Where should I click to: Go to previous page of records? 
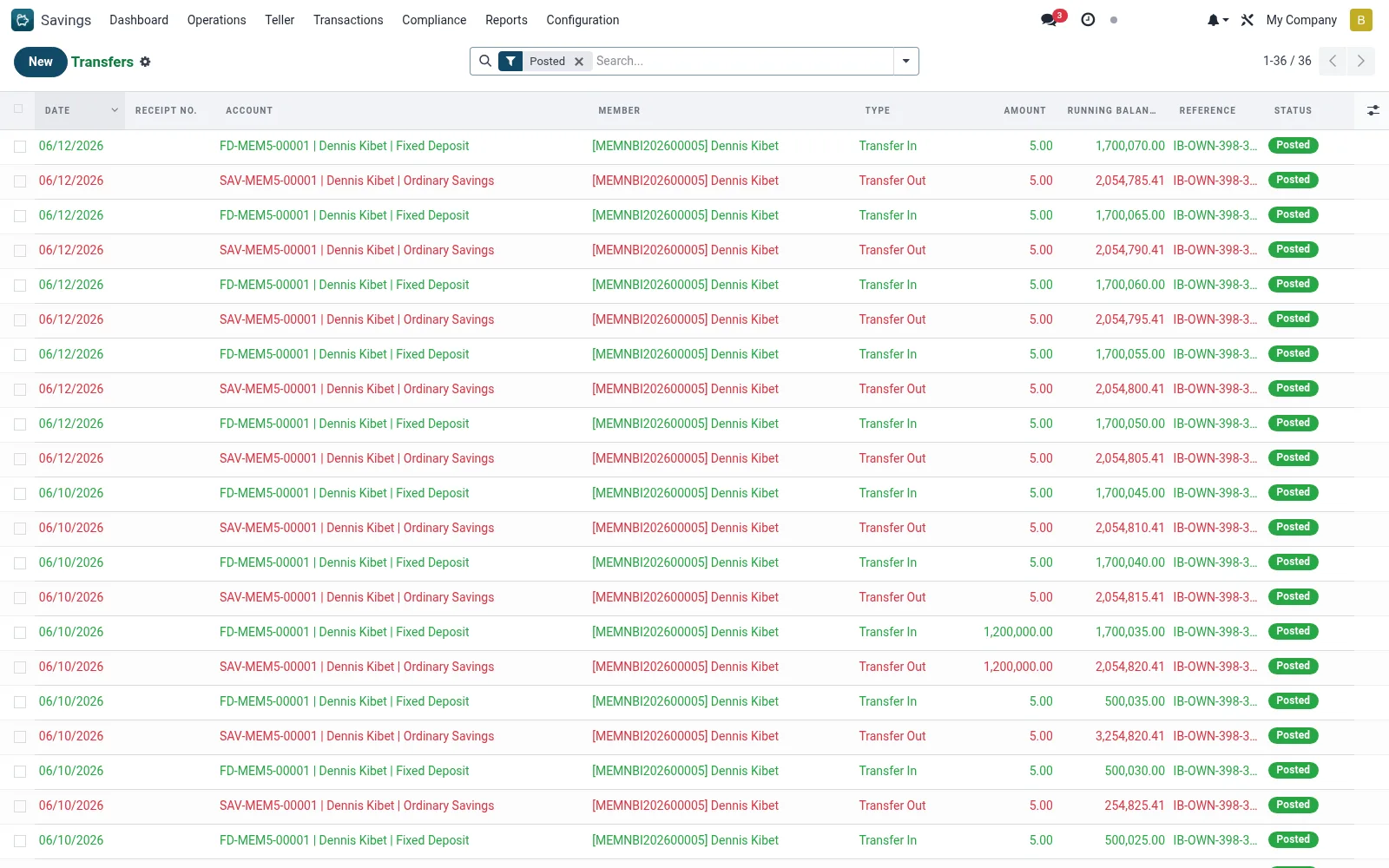click(x=1333, y=61)
